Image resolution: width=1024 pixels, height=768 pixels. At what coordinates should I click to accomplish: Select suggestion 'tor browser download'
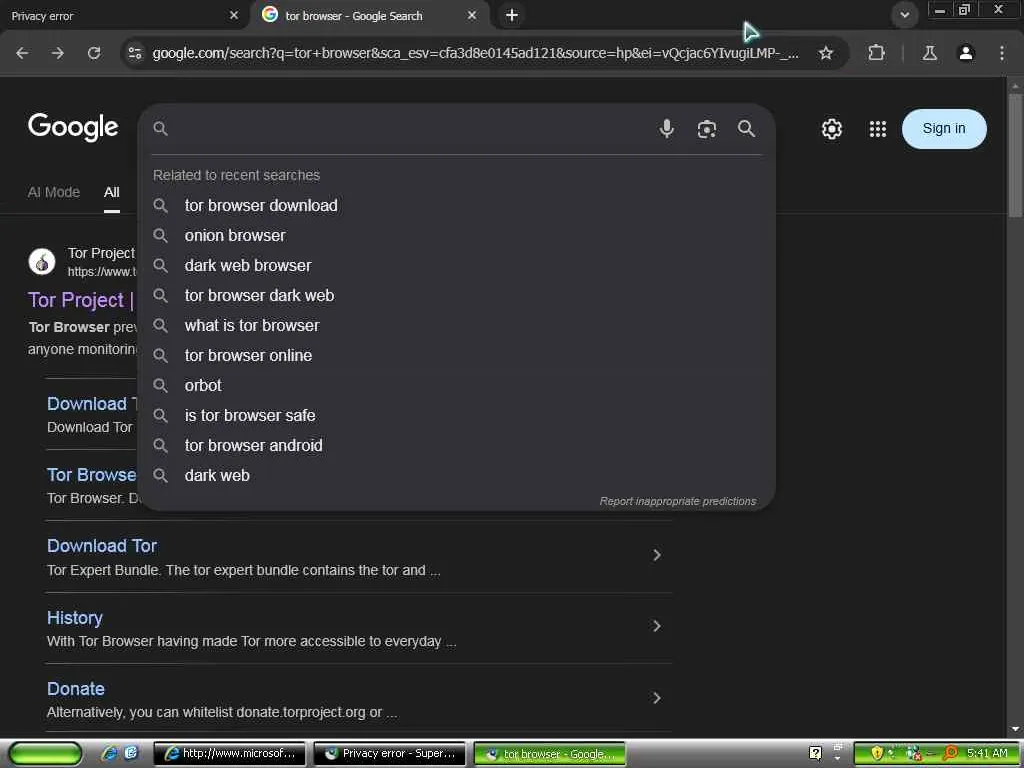(456, 205)
